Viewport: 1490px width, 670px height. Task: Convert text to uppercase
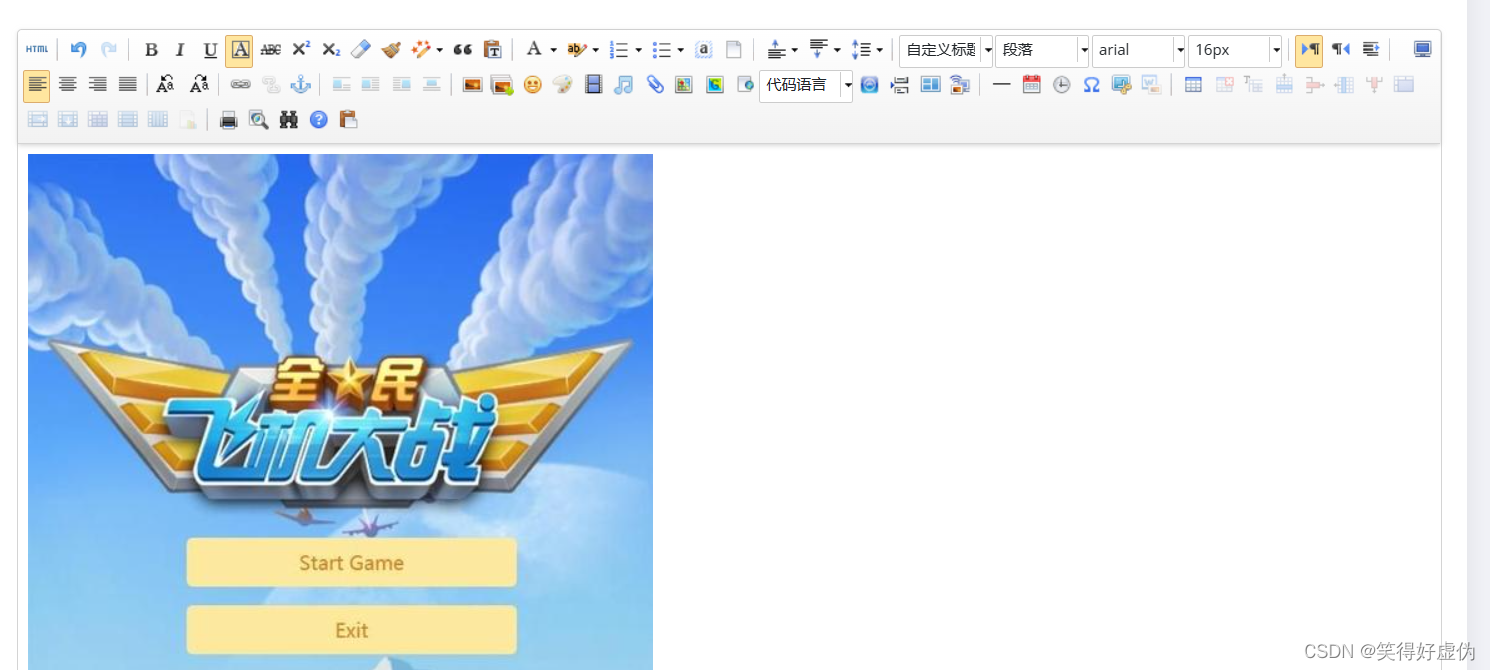coord(167,85)
